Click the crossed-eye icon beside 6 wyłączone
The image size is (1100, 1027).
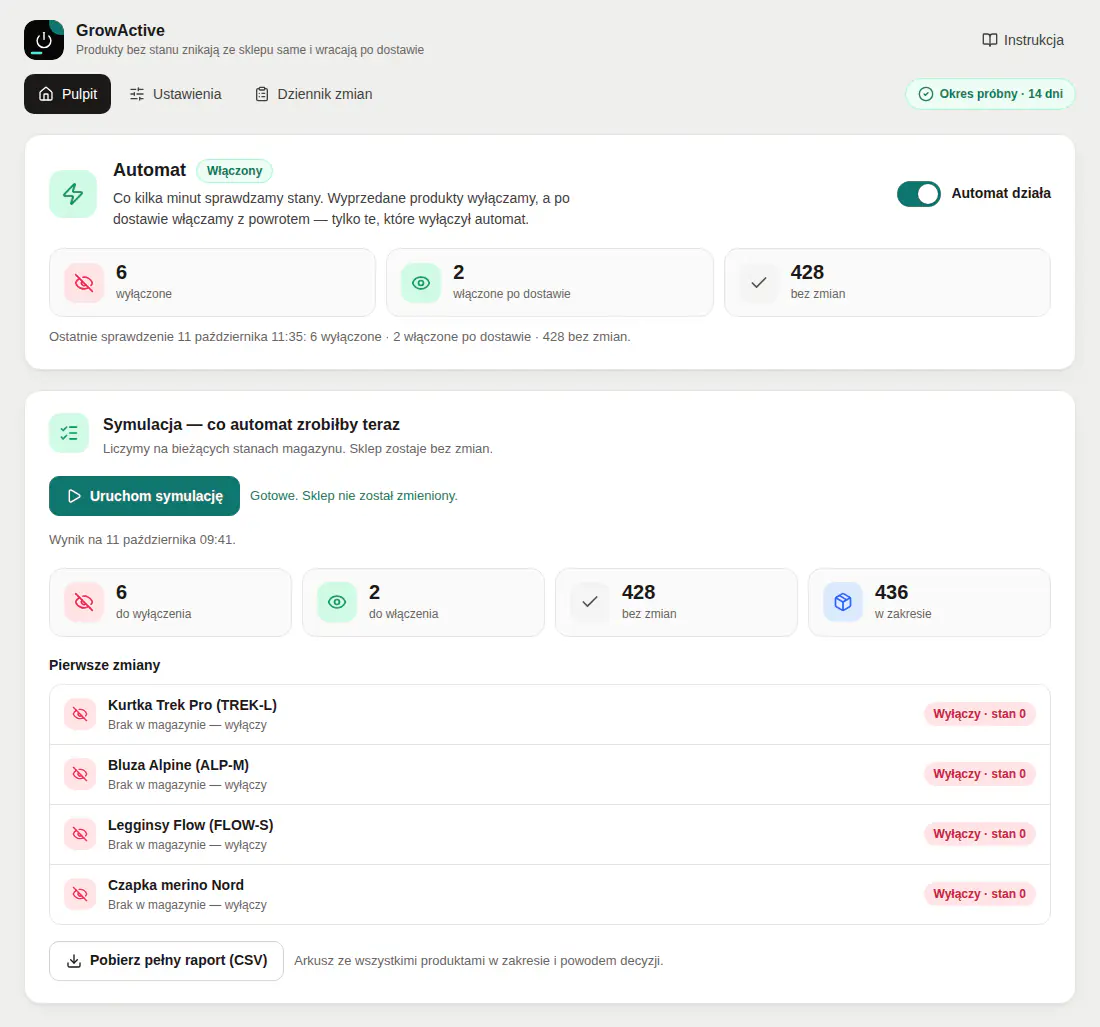pos(84,283)
